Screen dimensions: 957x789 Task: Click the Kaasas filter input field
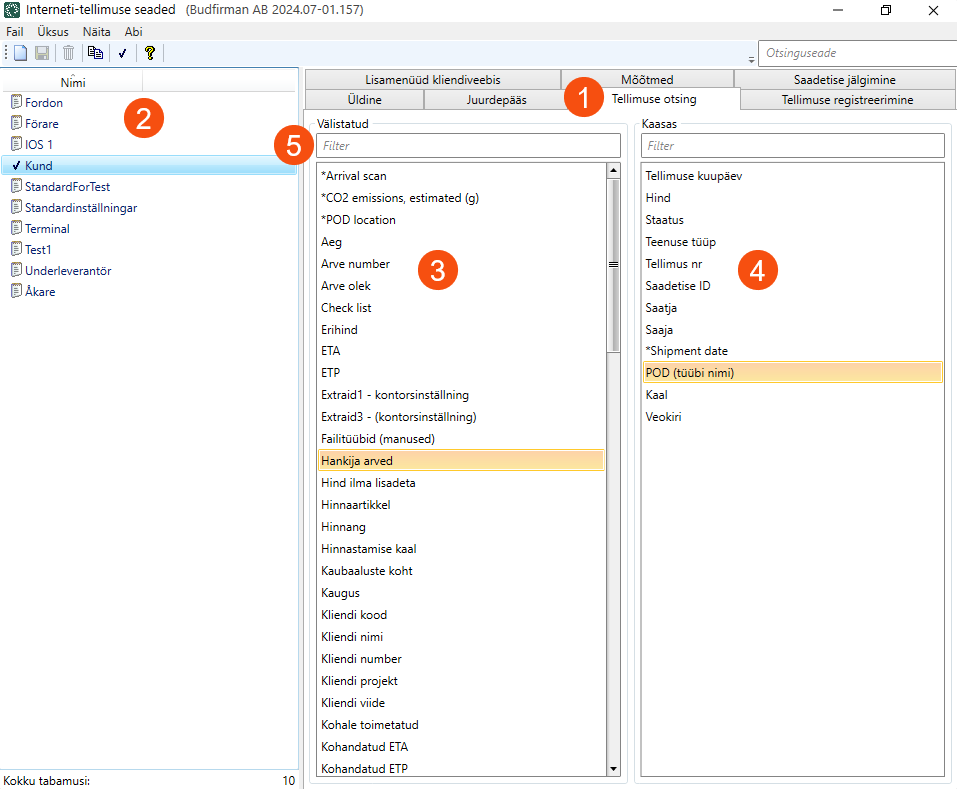792,146
